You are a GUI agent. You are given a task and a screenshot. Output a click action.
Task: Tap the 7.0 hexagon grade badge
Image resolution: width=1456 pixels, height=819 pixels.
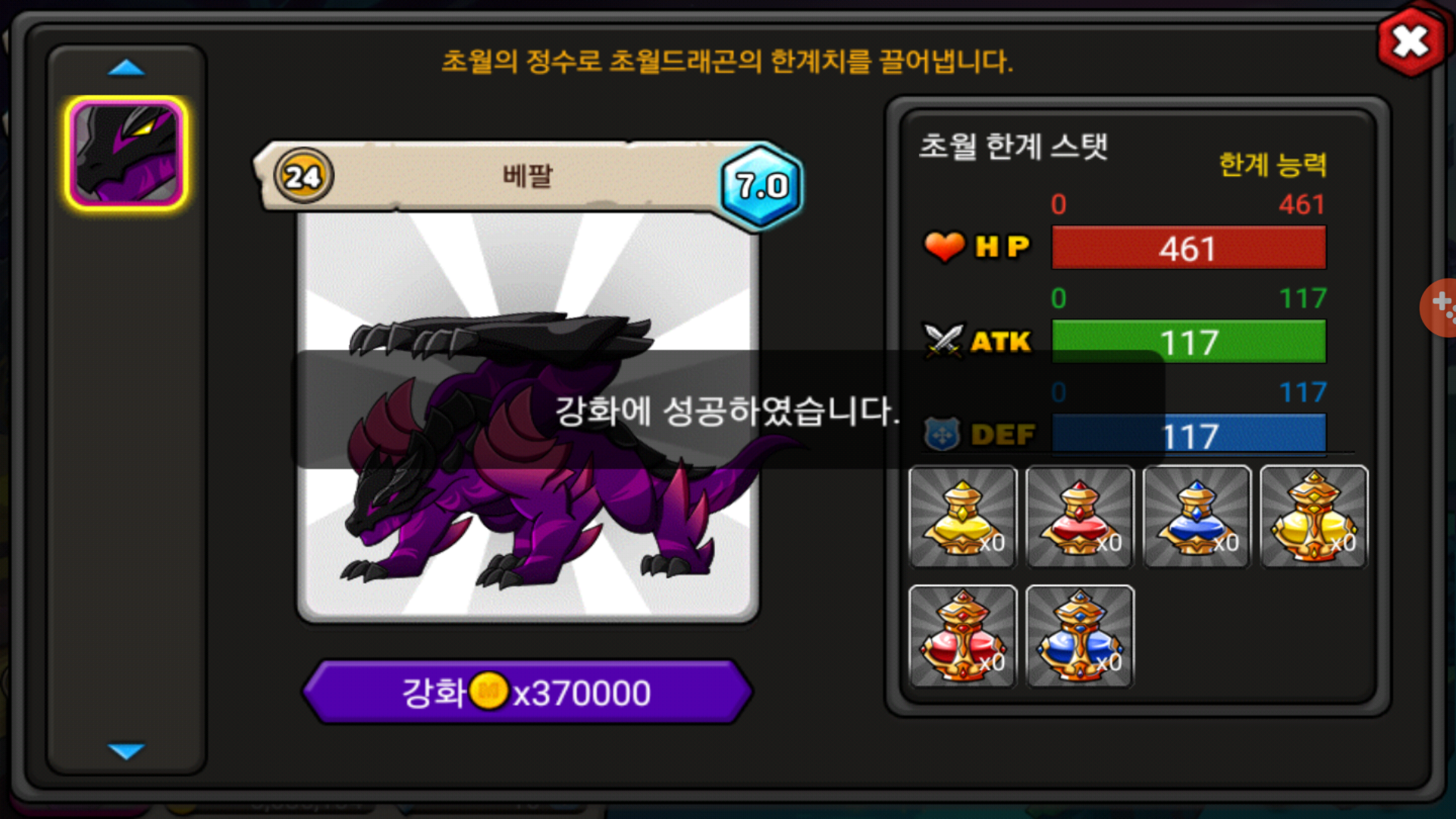pyautogui.click(x=761, y=186)
